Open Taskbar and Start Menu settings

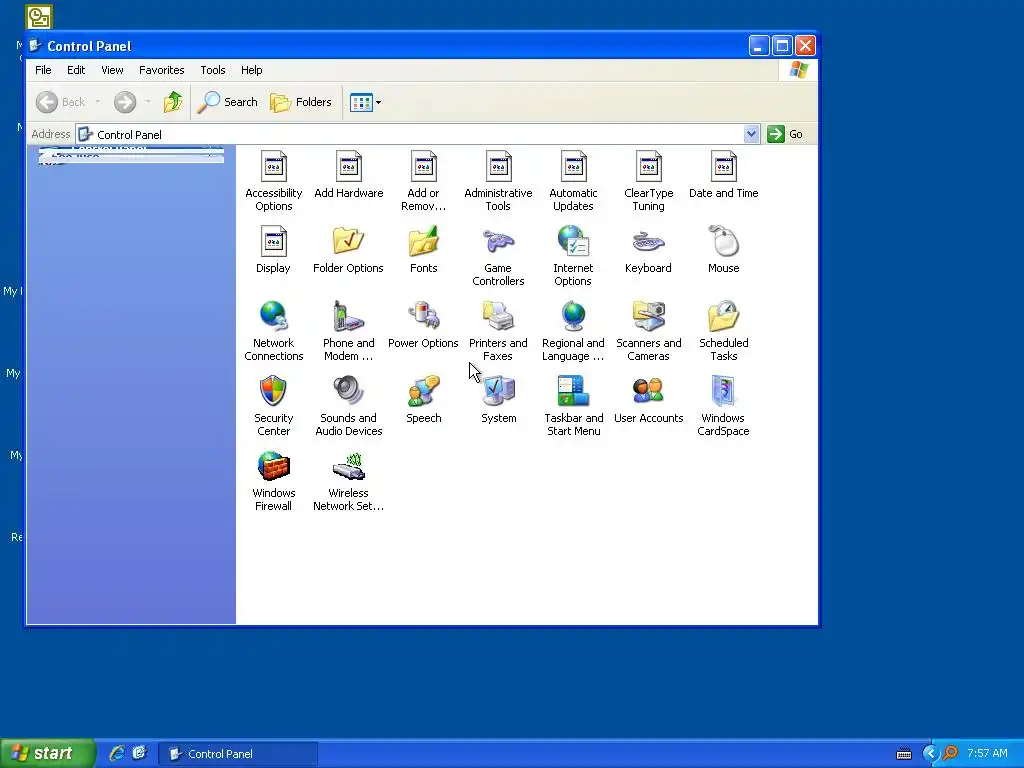[573, 391]
